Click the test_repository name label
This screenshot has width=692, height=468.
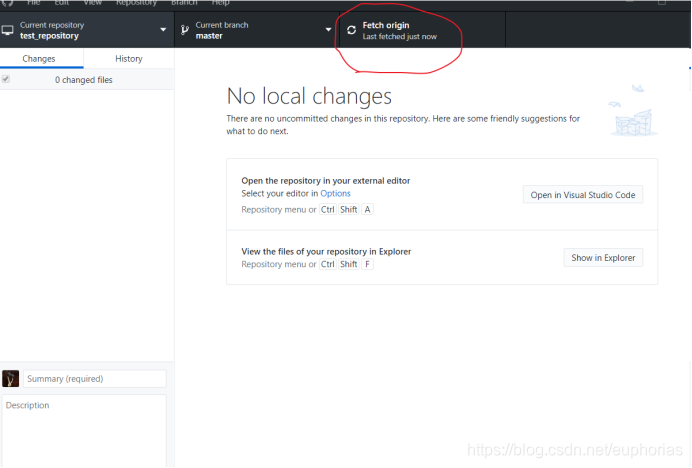click(49, 36)
